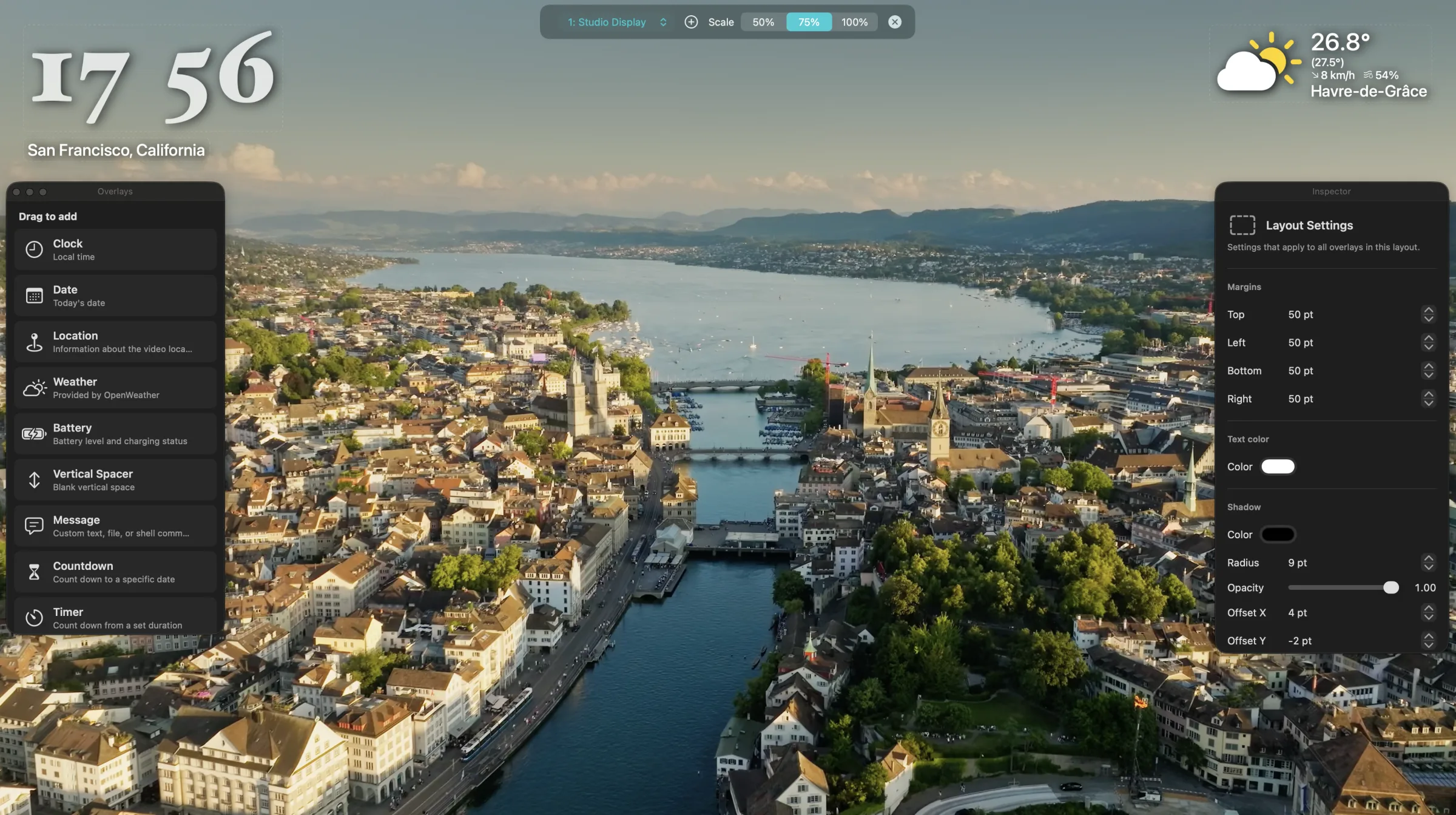Click the shadow Opacity slider handle
Image resolution: width=1456 pixels, height=815 pixels.
tap(1391, 587)
